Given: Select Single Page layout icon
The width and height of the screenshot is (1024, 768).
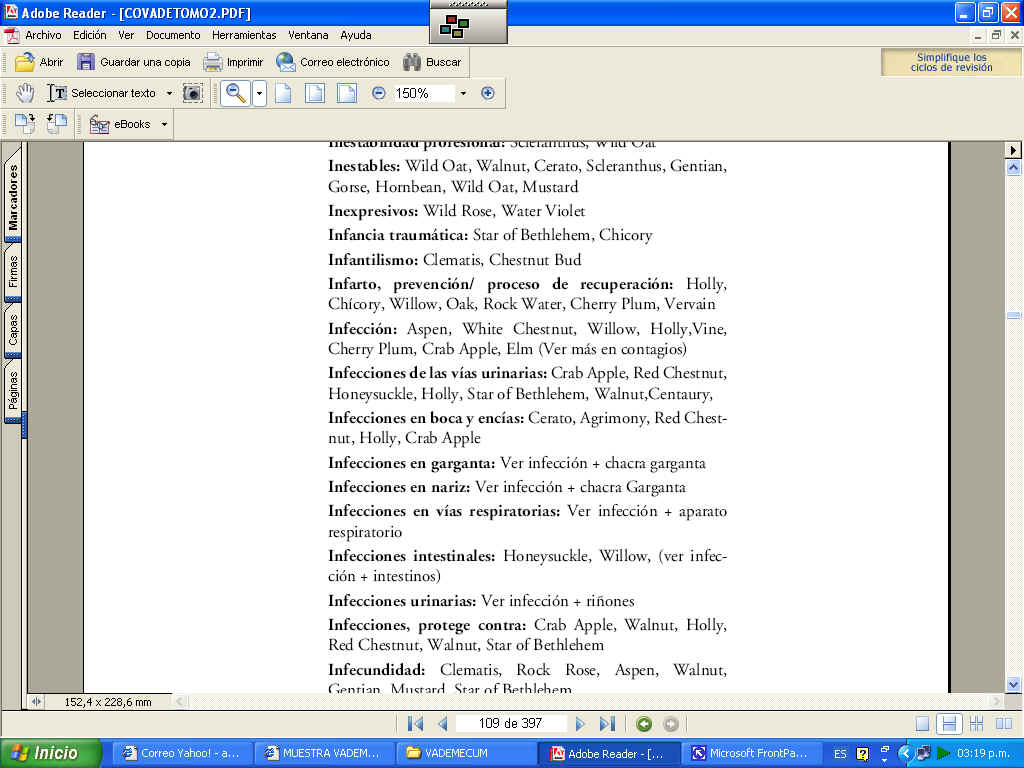Looking at the screenshot, I should 922,724.
